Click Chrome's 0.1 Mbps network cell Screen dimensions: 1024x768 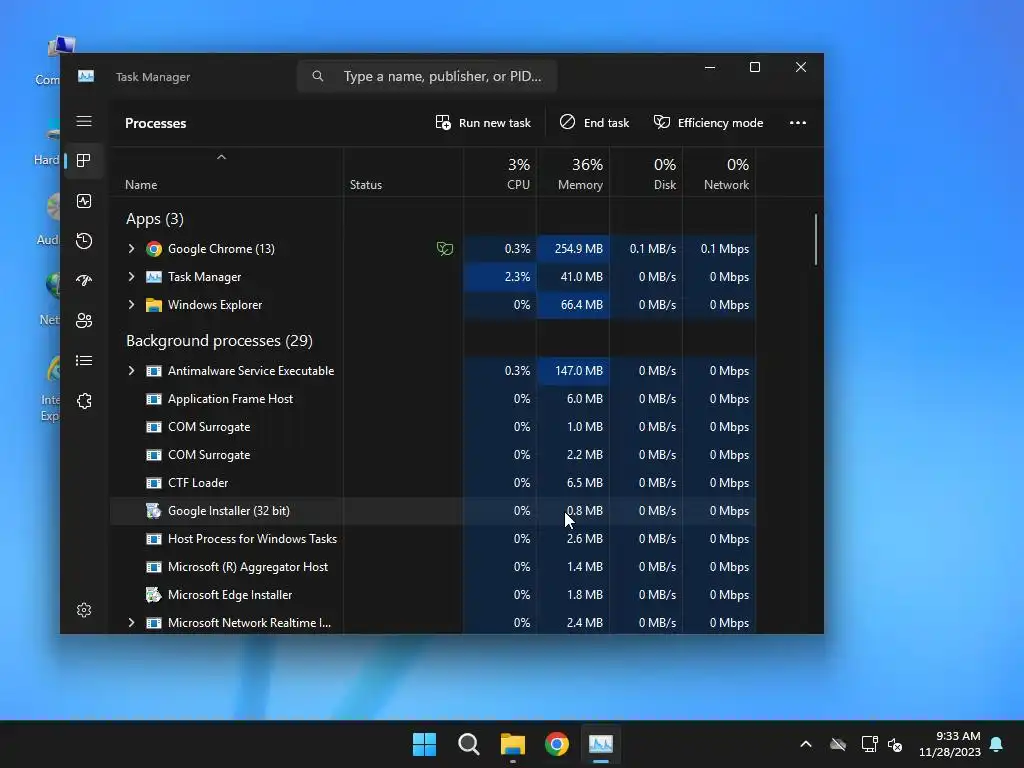[x=720, y=249]
